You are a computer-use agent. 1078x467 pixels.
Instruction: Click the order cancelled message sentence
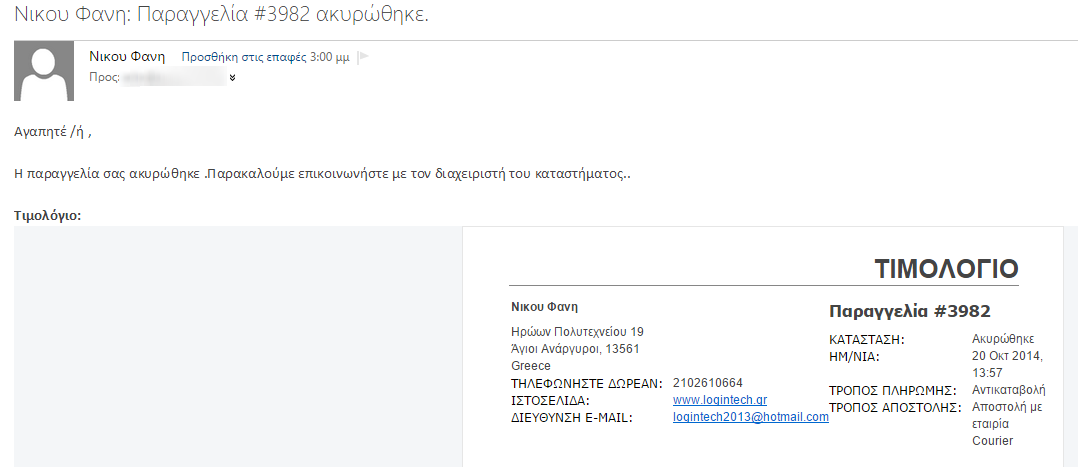323,173
